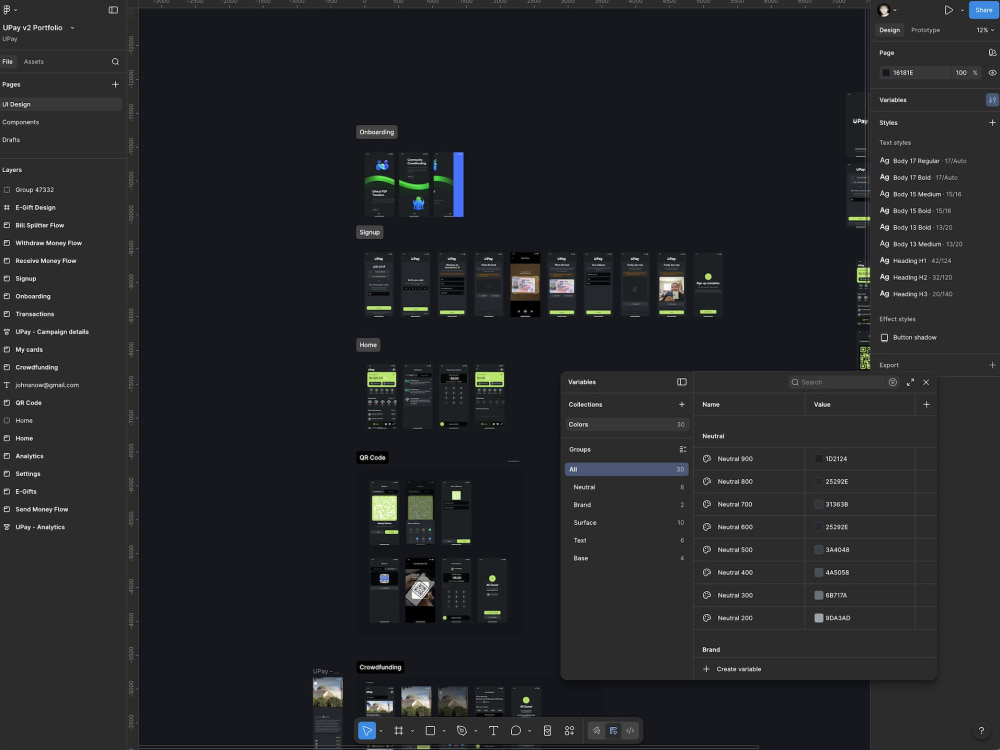Select the Move tool in bottom toolbar

pyautogui.click(x=367, y=731)
